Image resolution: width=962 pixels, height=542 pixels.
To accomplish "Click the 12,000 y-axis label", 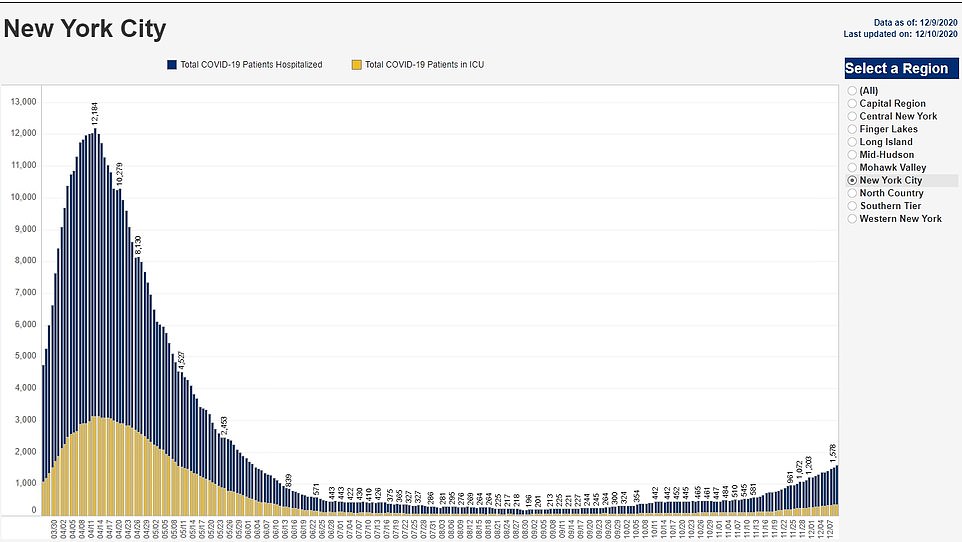I will (x=23, y=133).
